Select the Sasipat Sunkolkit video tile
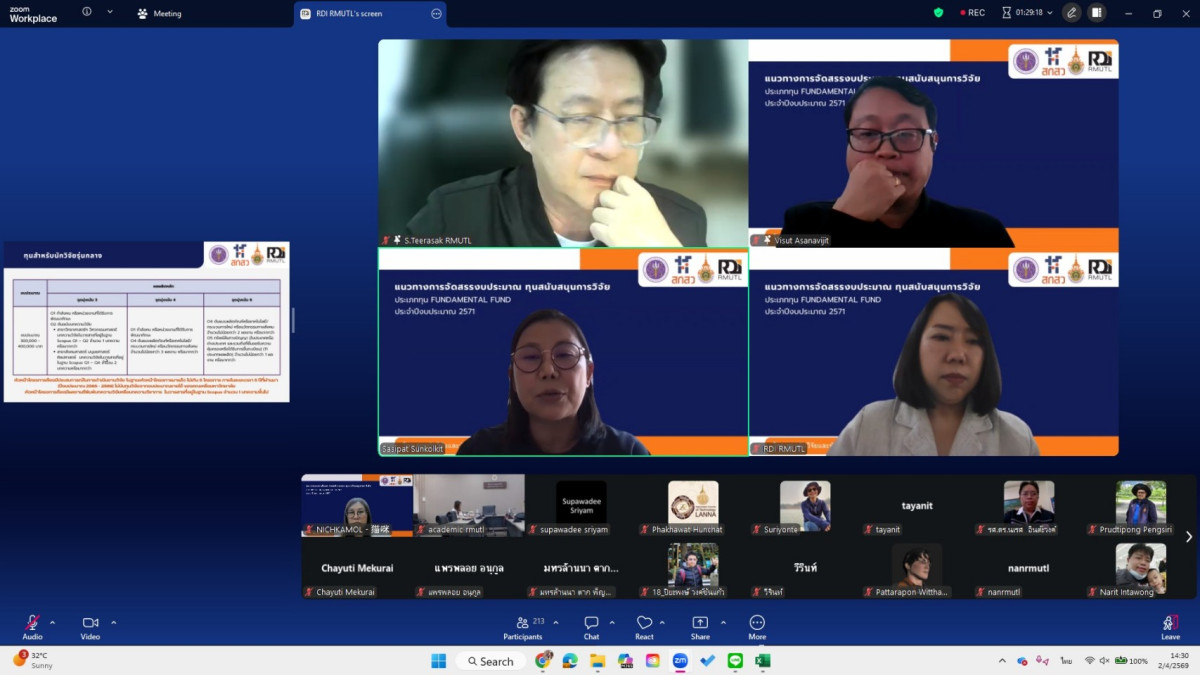 tap(563, 352)
